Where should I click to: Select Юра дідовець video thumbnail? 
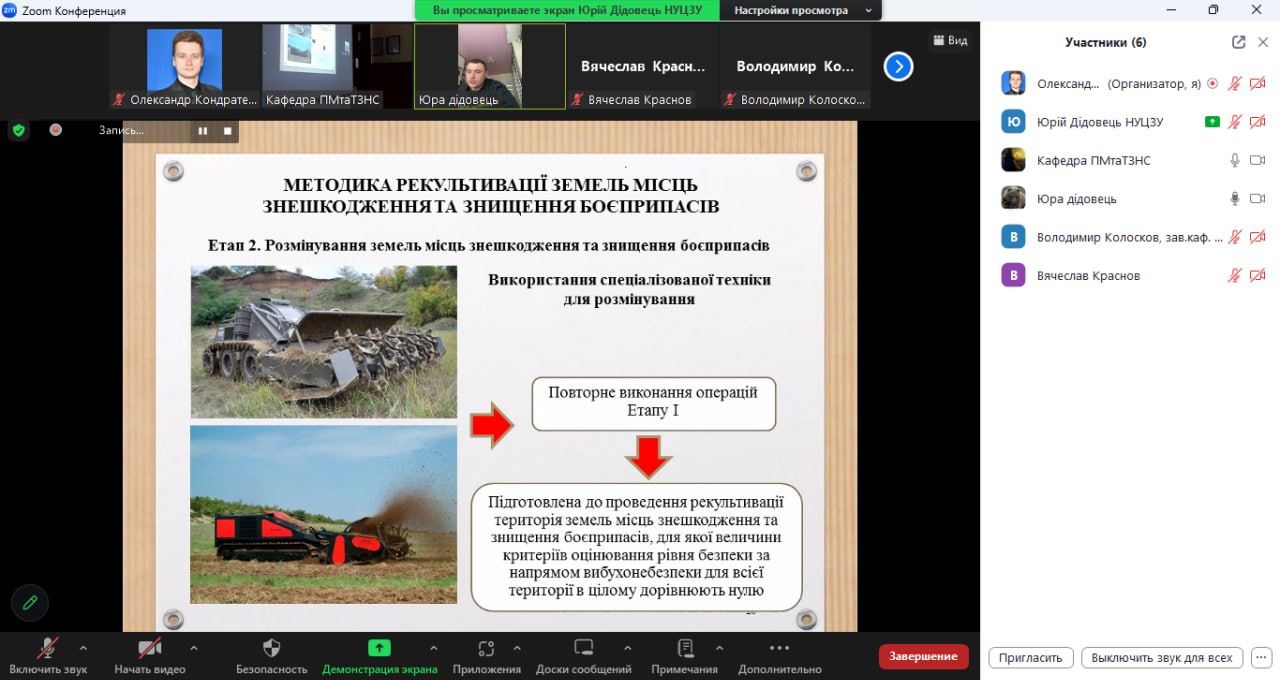pyautogui.click(x=490, y=66)
